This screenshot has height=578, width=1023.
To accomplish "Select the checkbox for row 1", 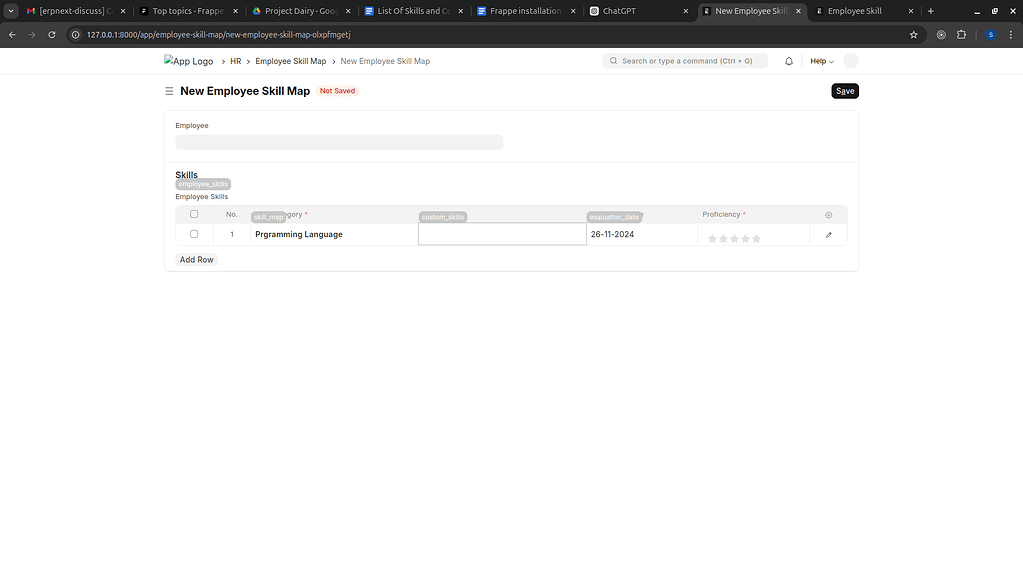I will tap(193, 234).
